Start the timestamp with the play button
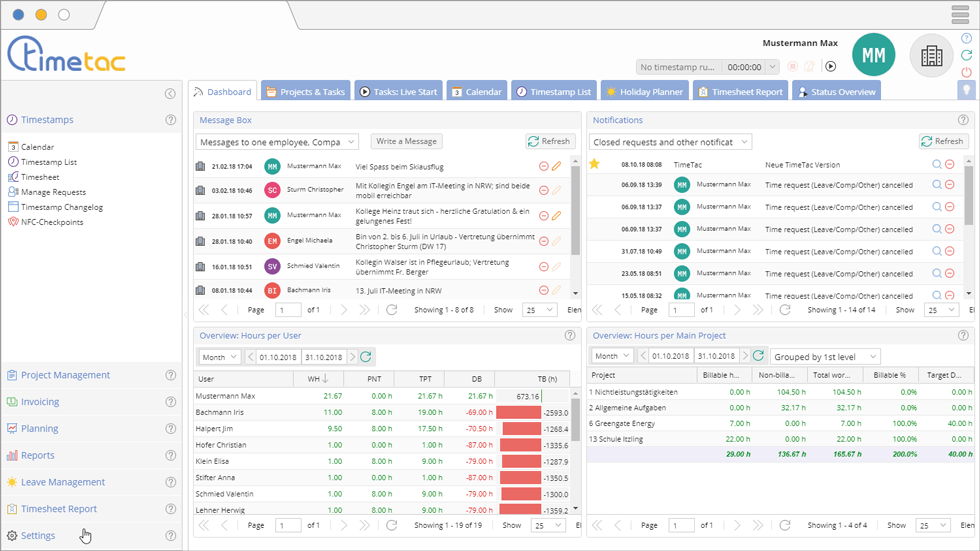The height and width of the screenshot is (551, 980). pyautogui.click(x=830, y=67)
